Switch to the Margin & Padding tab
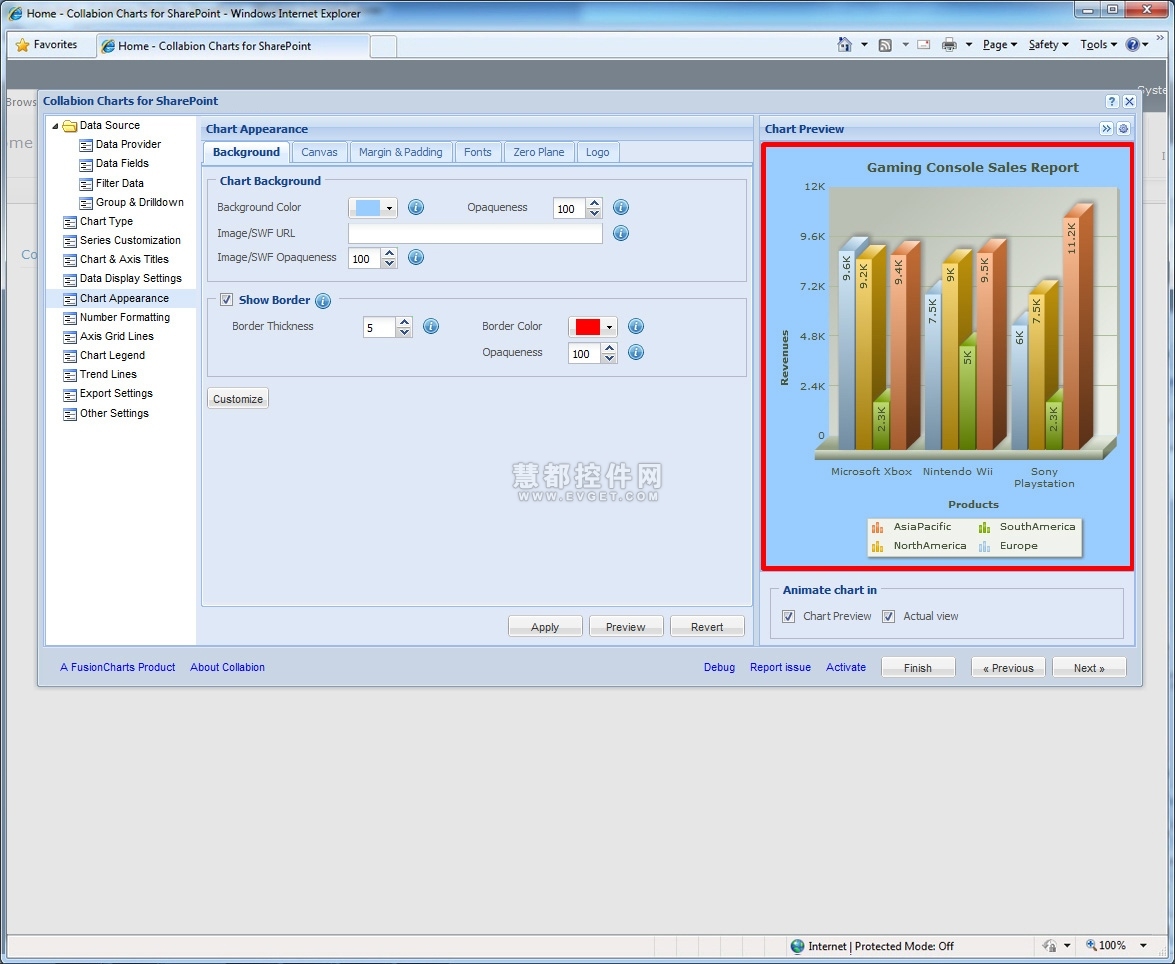 point(401,152)
